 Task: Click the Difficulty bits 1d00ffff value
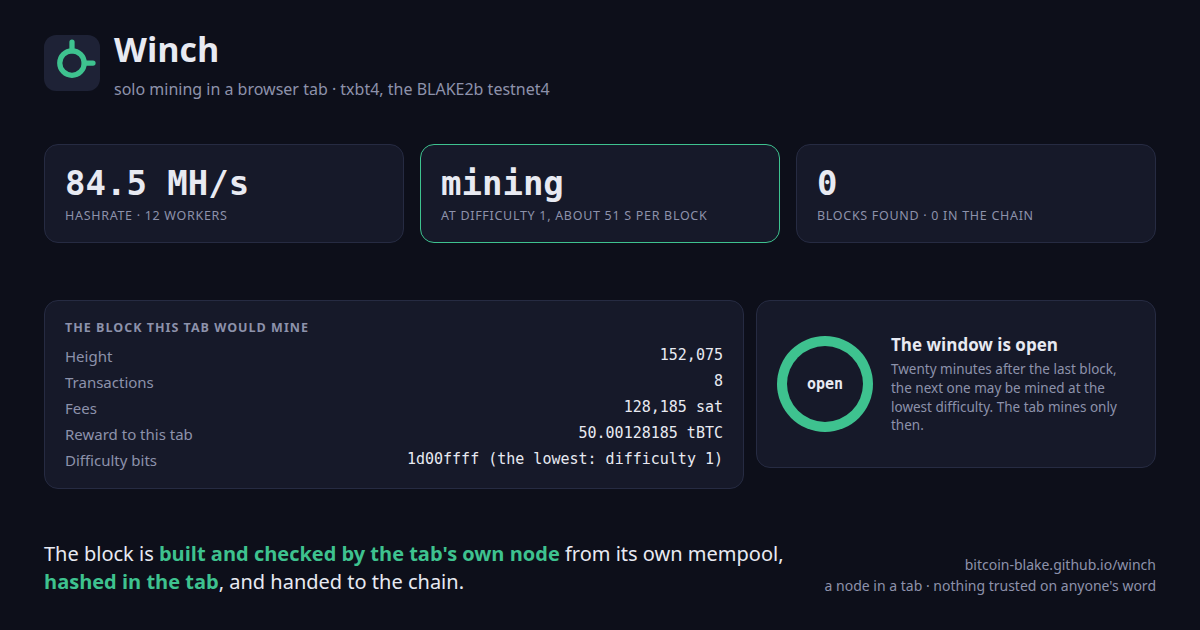point(565,459)
